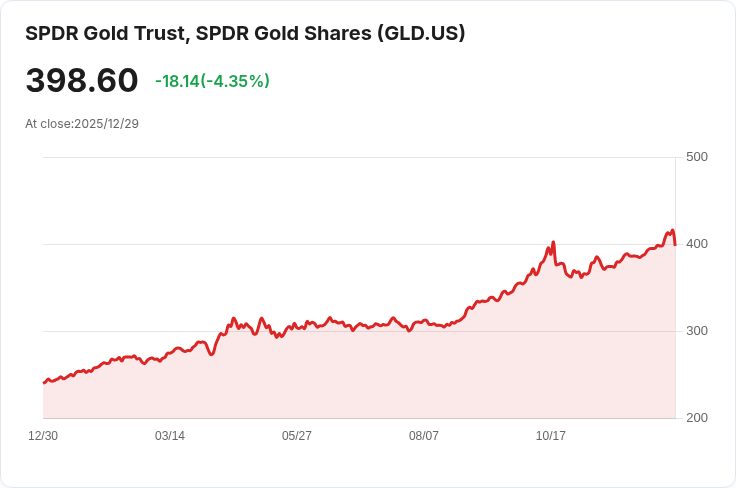Select the 12/30 date on the x-axis
The image size is (736, 488).
click(43, 436)
